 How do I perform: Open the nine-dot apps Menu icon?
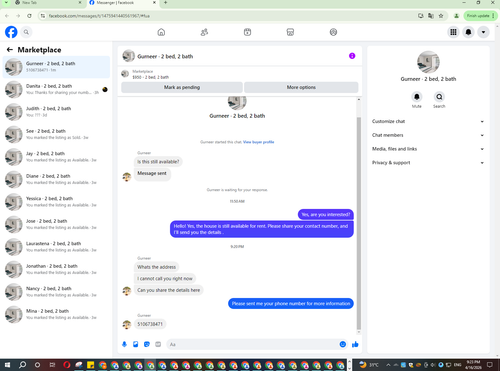point(453,32)
